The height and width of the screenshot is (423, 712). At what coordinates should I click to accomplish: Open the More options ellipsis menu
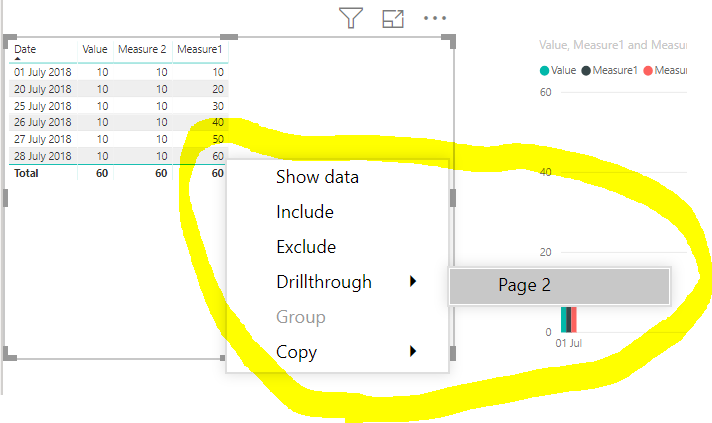[x=435, y=18]
